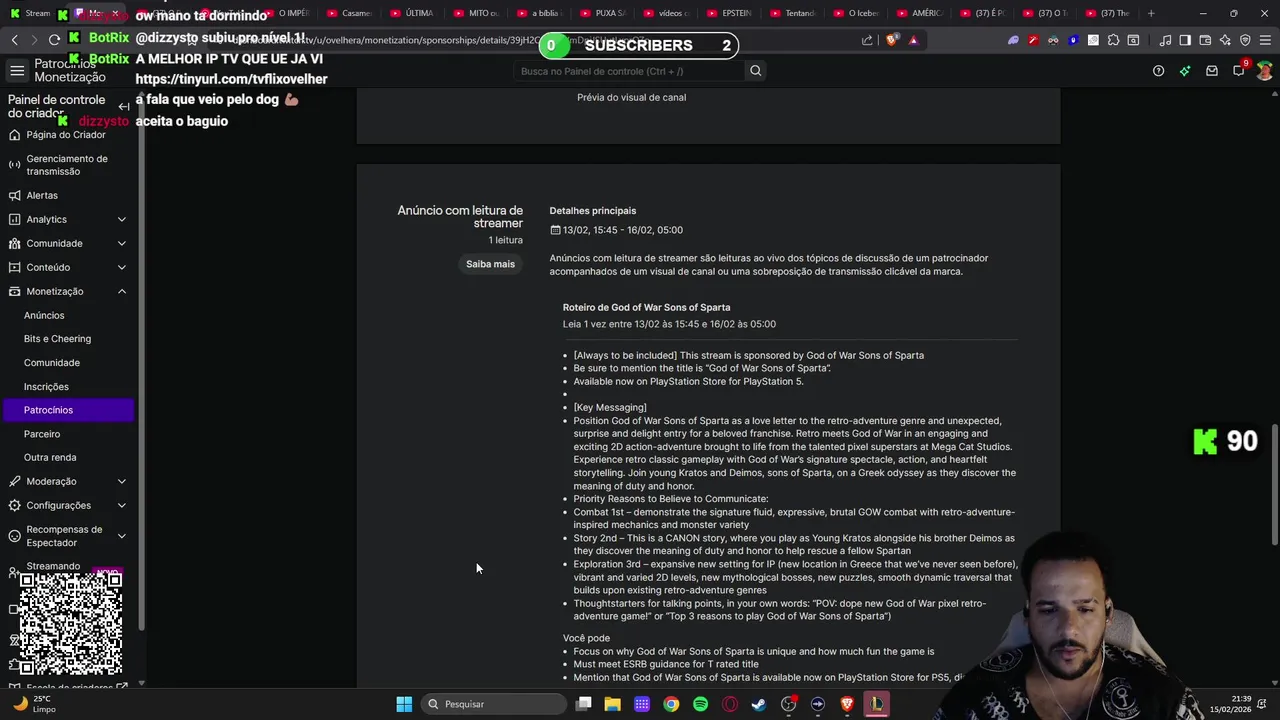Open Opera browser from taskbar
Viewport: 1280px width, 720px height.
coord(730,704)
